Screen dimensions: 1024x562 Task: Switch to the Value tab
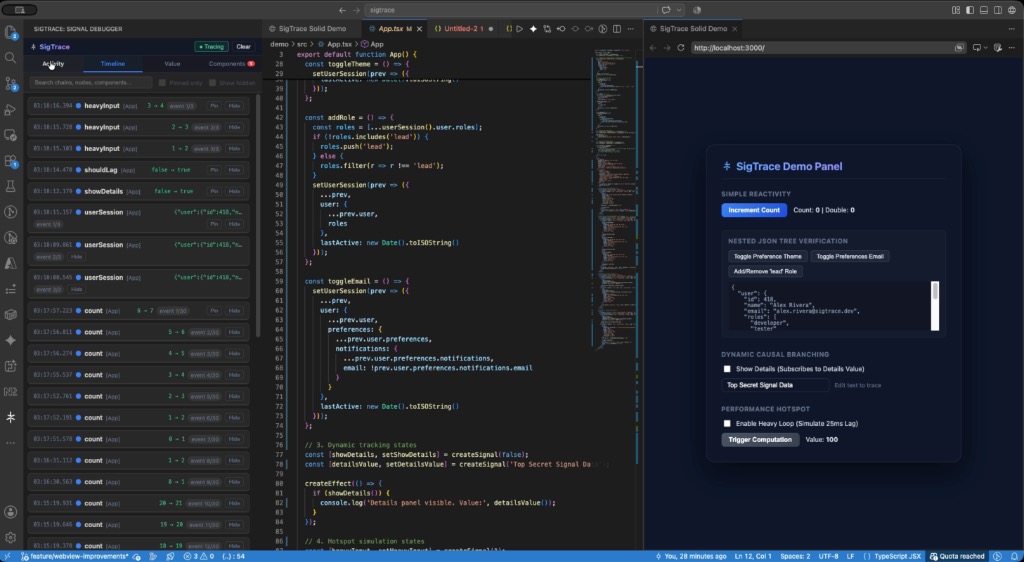point(172,64)
